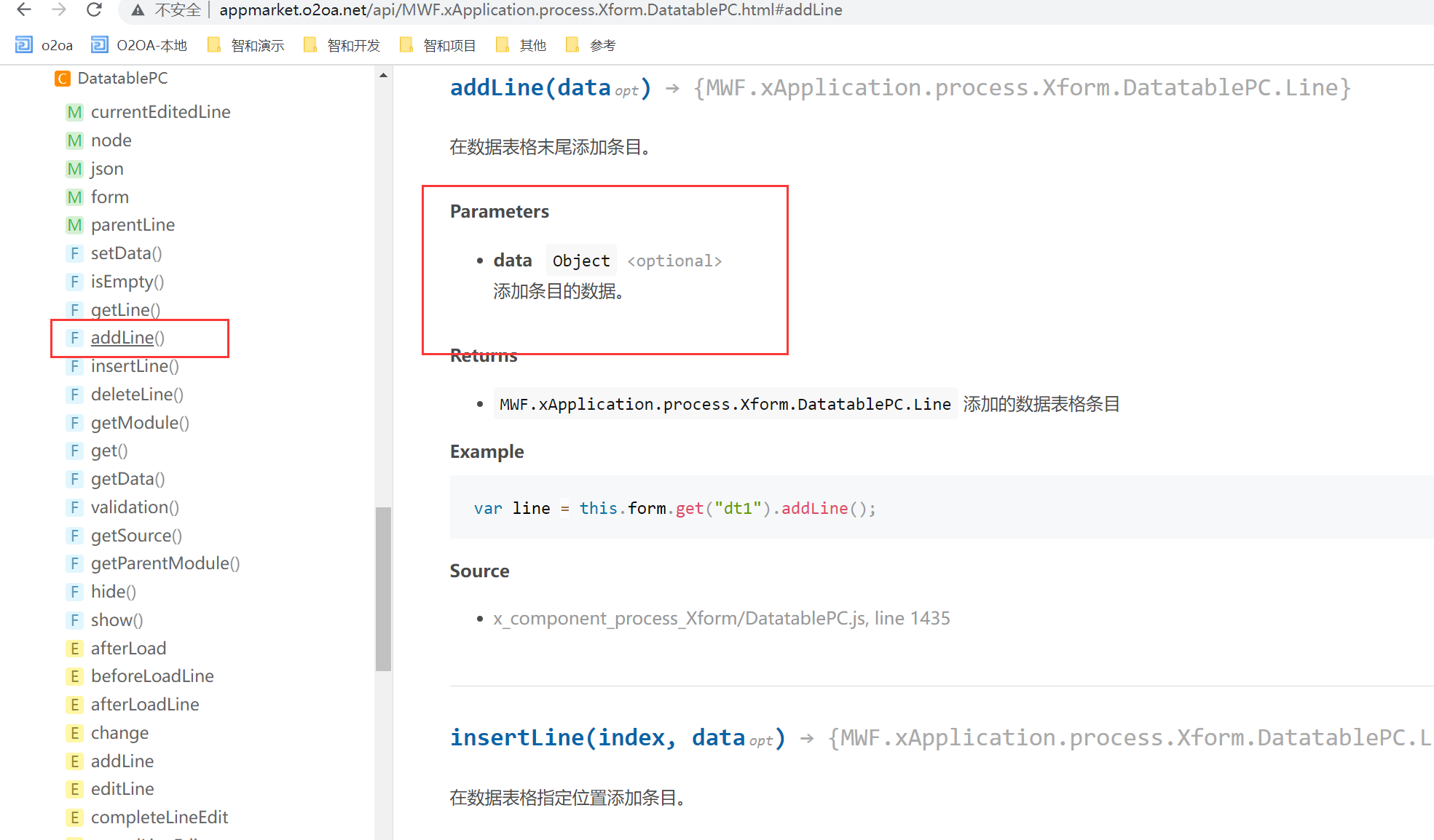Screen dimensions: 1434x840
Task: Click the E icon beside afterLoad
Action: pyautogui.click(x=74, y=649)
